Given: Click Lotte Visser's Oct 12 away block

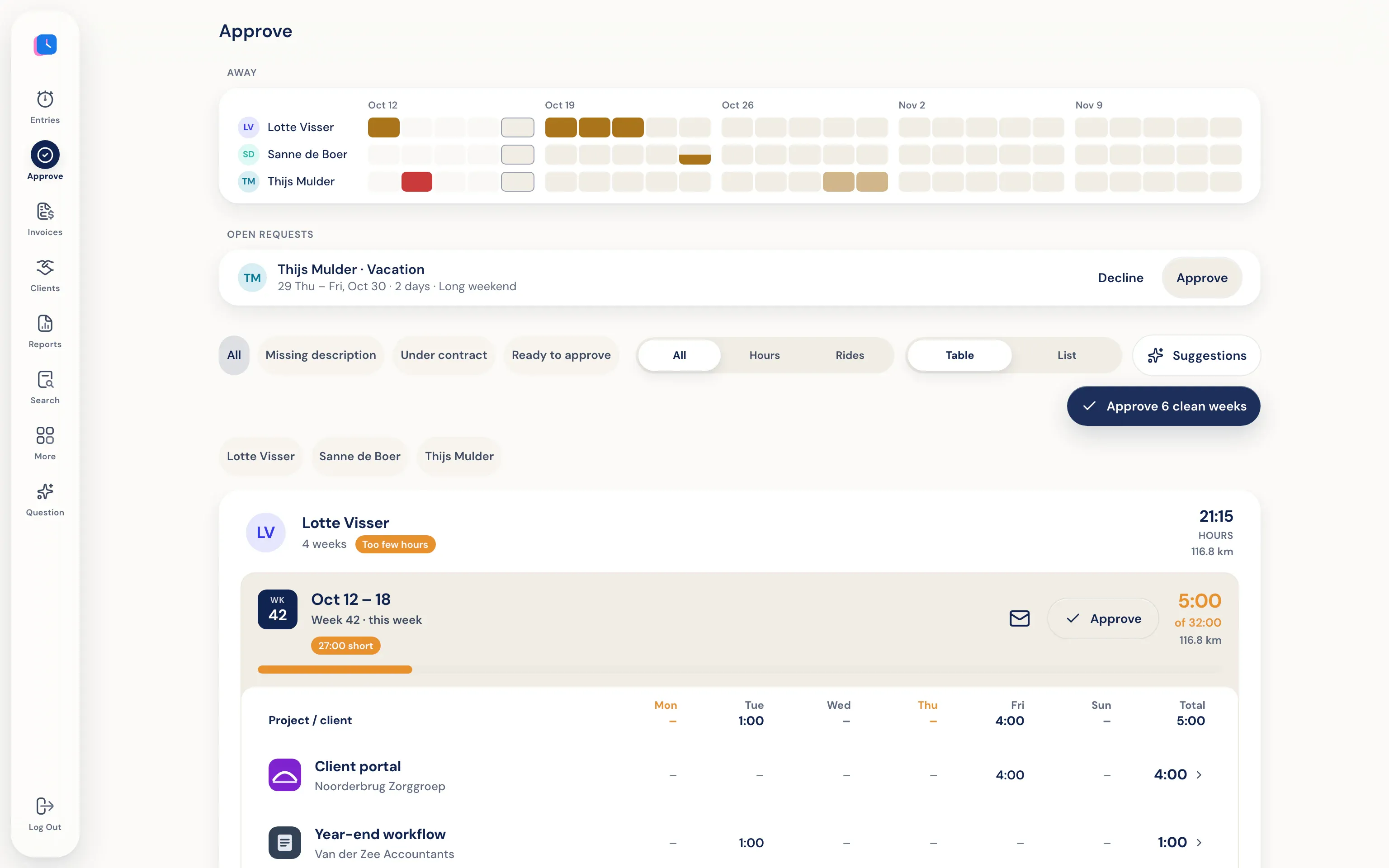Looking at the screenshot, I should click(383, 127).
